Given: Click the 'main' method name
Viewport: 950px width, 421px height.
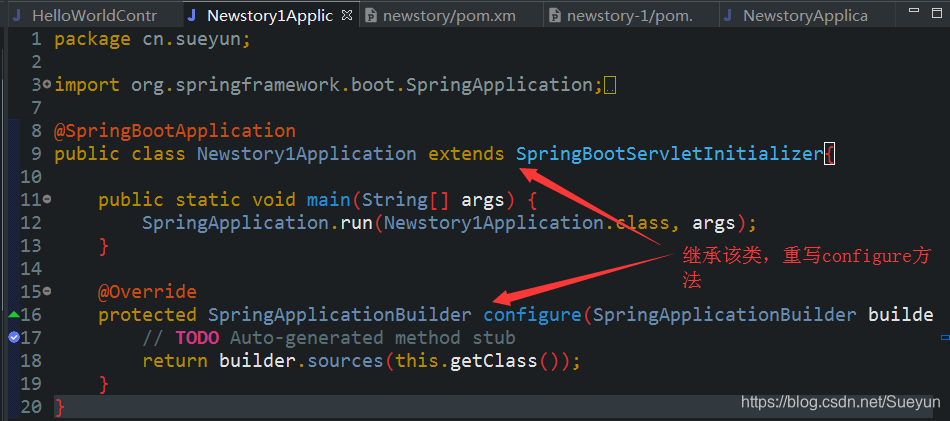Looking at the screenshot, I should 328,200.
